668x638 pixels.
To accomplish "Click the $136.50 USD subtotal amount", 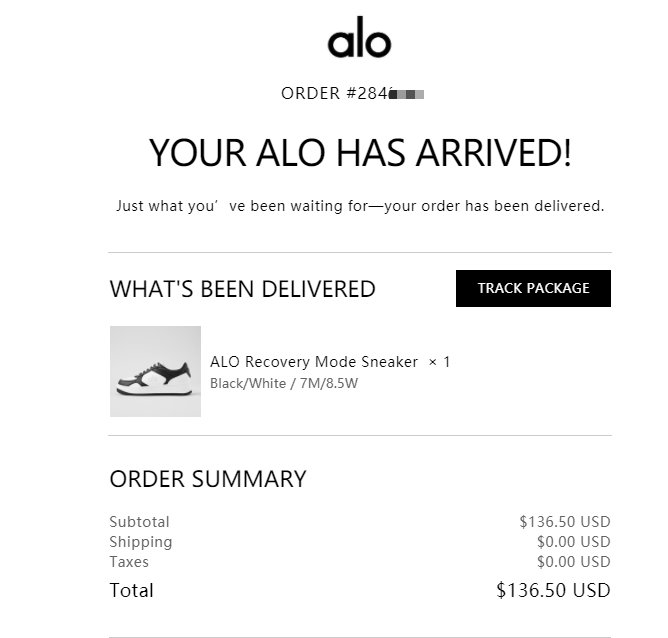I will [x=564, y=522].
